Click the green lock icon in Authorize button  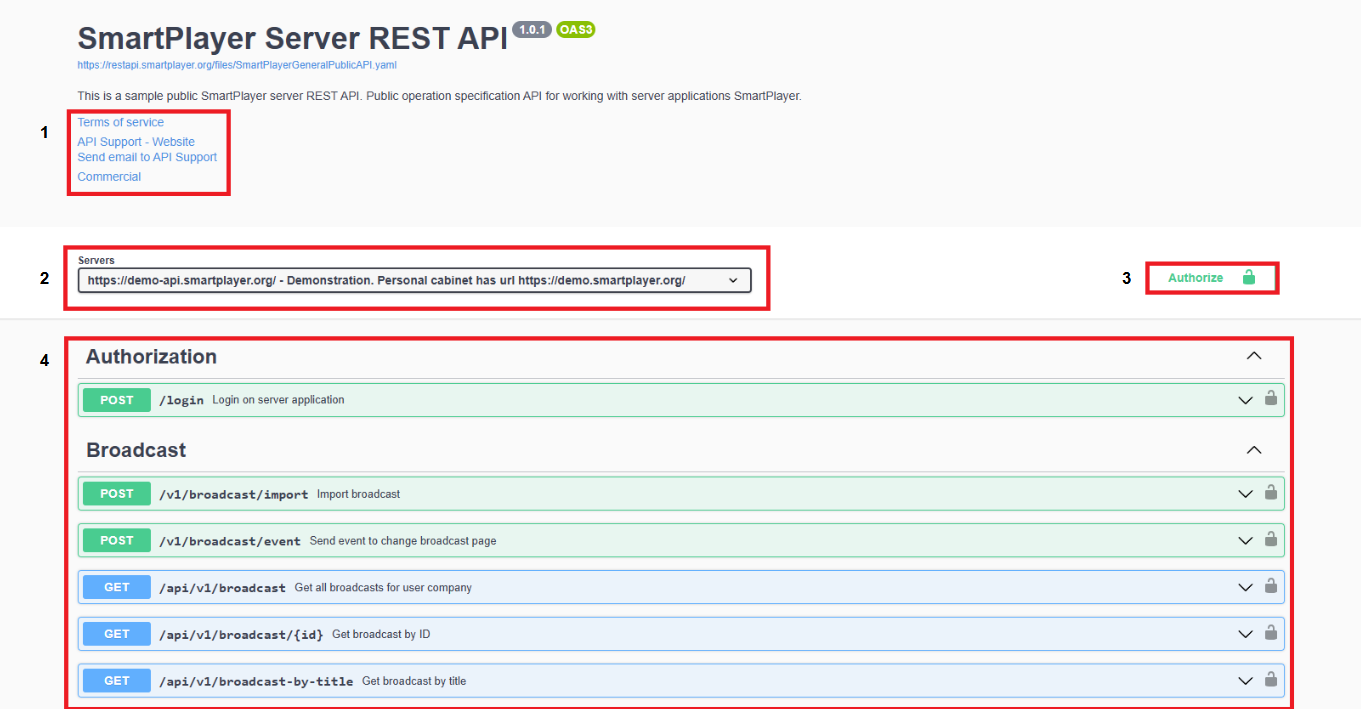coord(1248,277)
